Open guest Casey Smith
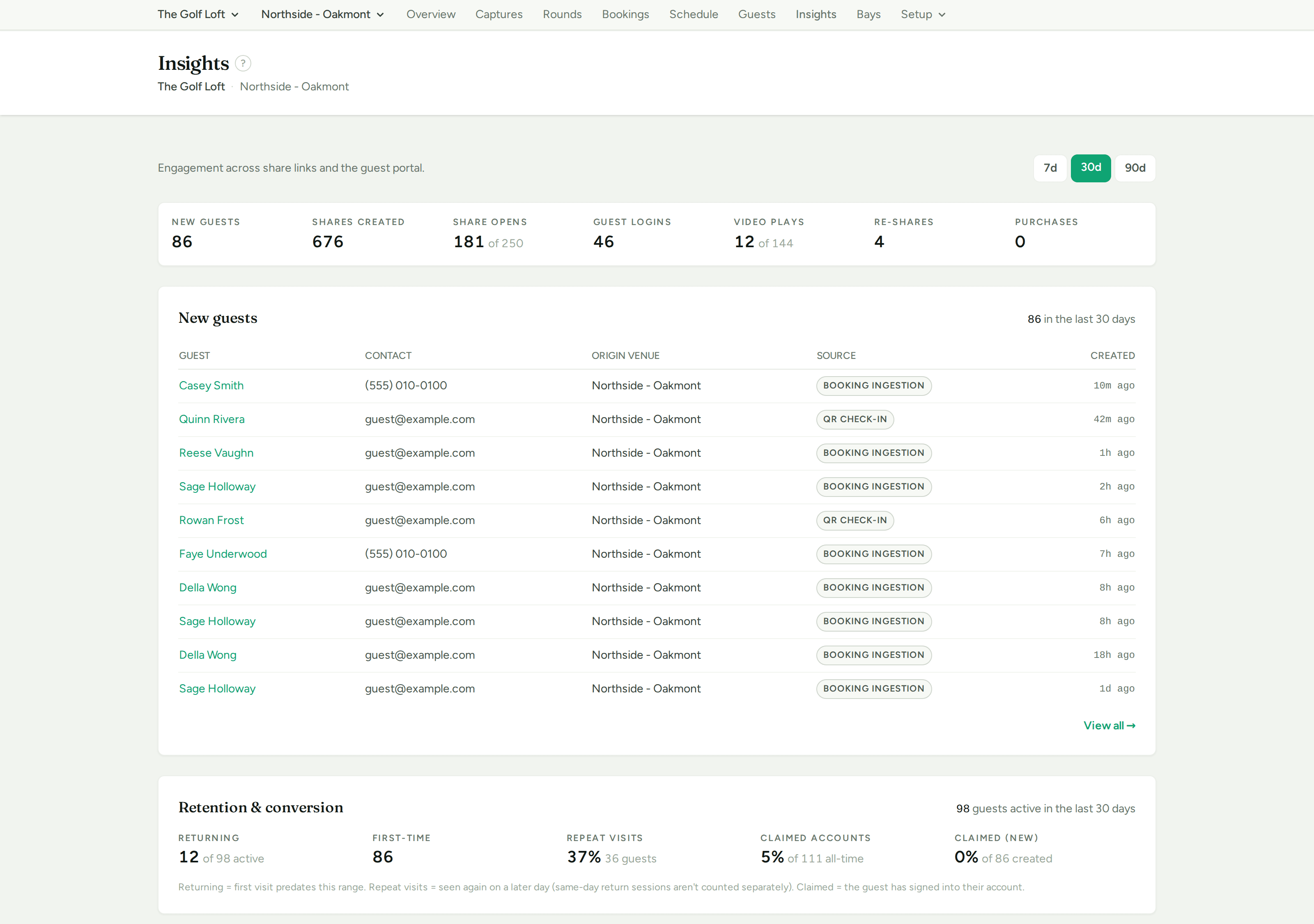Screen dimensions: 1314x924 [x=211, y=385]
